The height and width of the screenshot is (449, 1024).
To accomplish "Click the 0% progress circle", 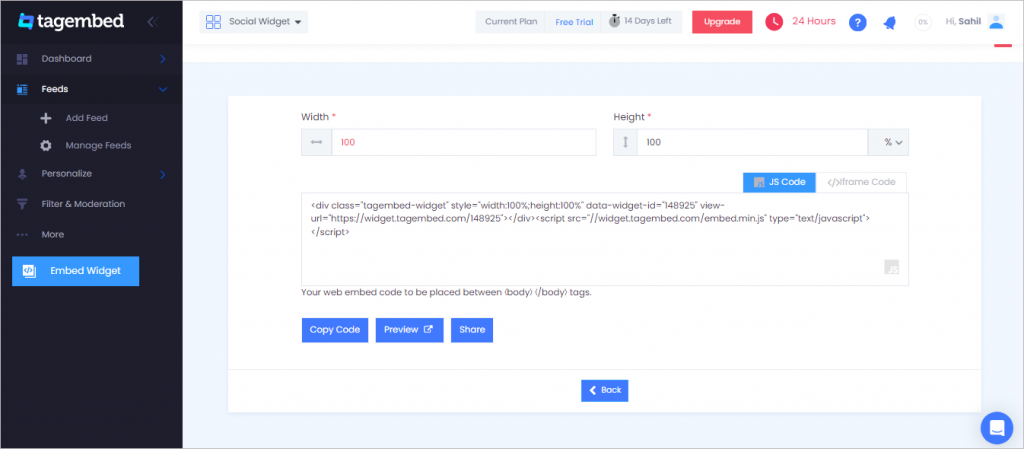I will tap(923, 22).
